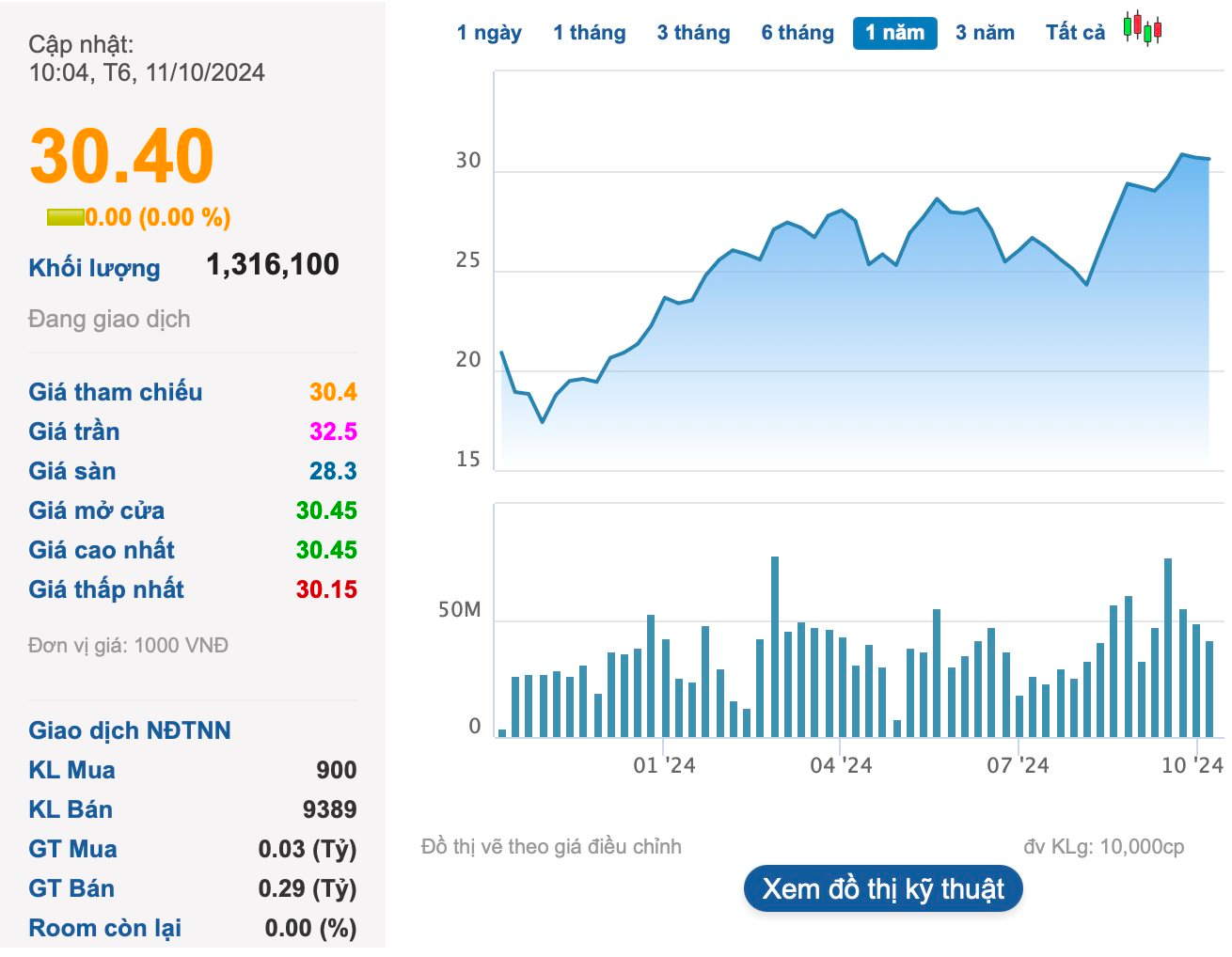Screen dimensions: 1232x957
Task: Click the "KL Mua" label
Action: point(72,770)
